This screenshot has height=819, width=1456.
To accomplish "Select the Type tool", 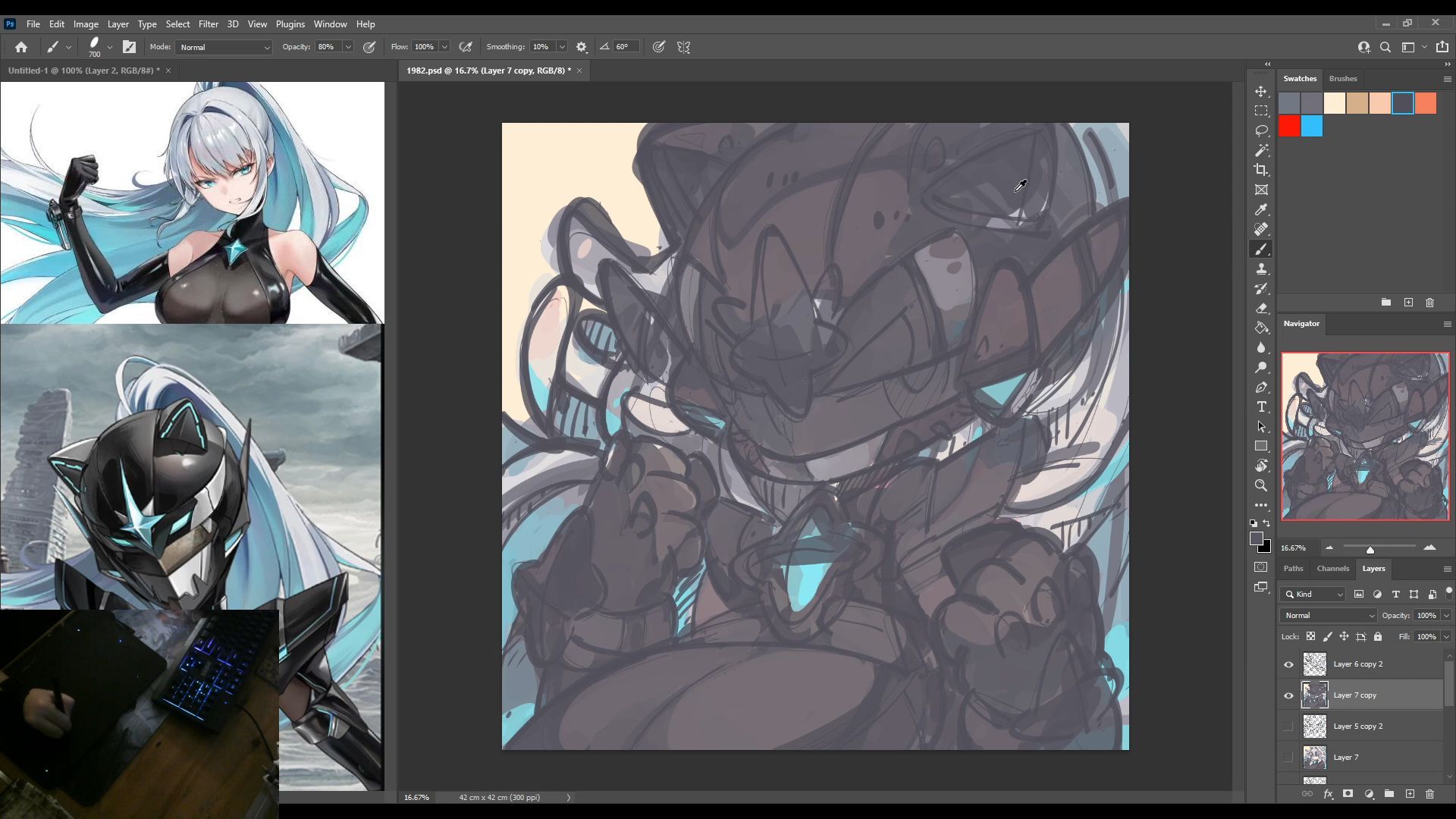I will pyautogui.click(x=1261, y=406).
